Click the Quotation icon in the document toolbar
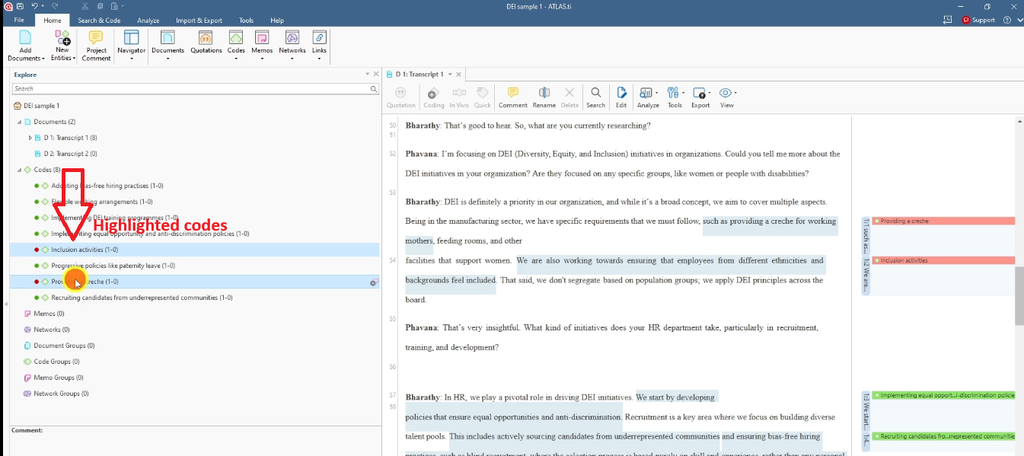The height and width of the screenshot is (456, 1024). coord(400,93)
